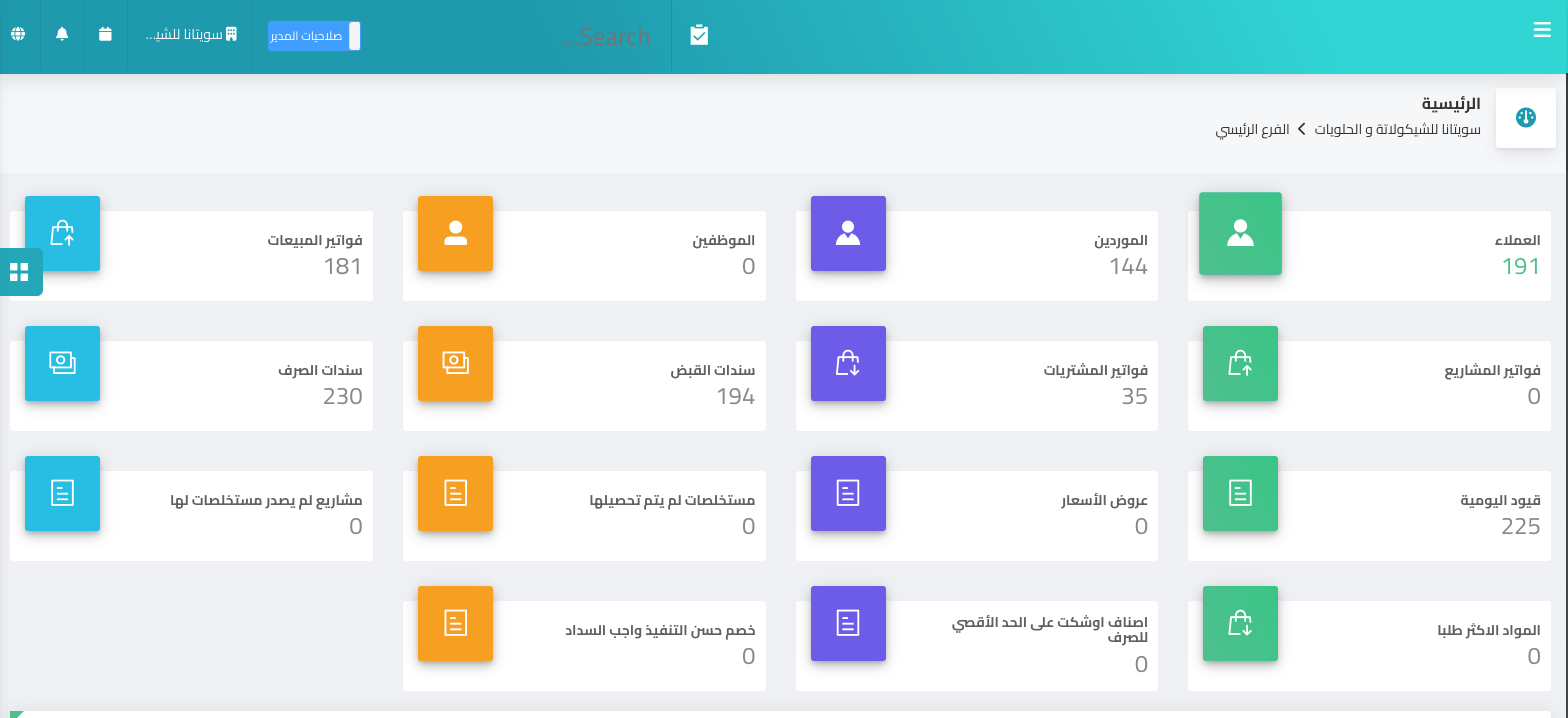Open the سندات الصرف card title
This screenshot has height=718, width=1568.
tap(320, 370)
